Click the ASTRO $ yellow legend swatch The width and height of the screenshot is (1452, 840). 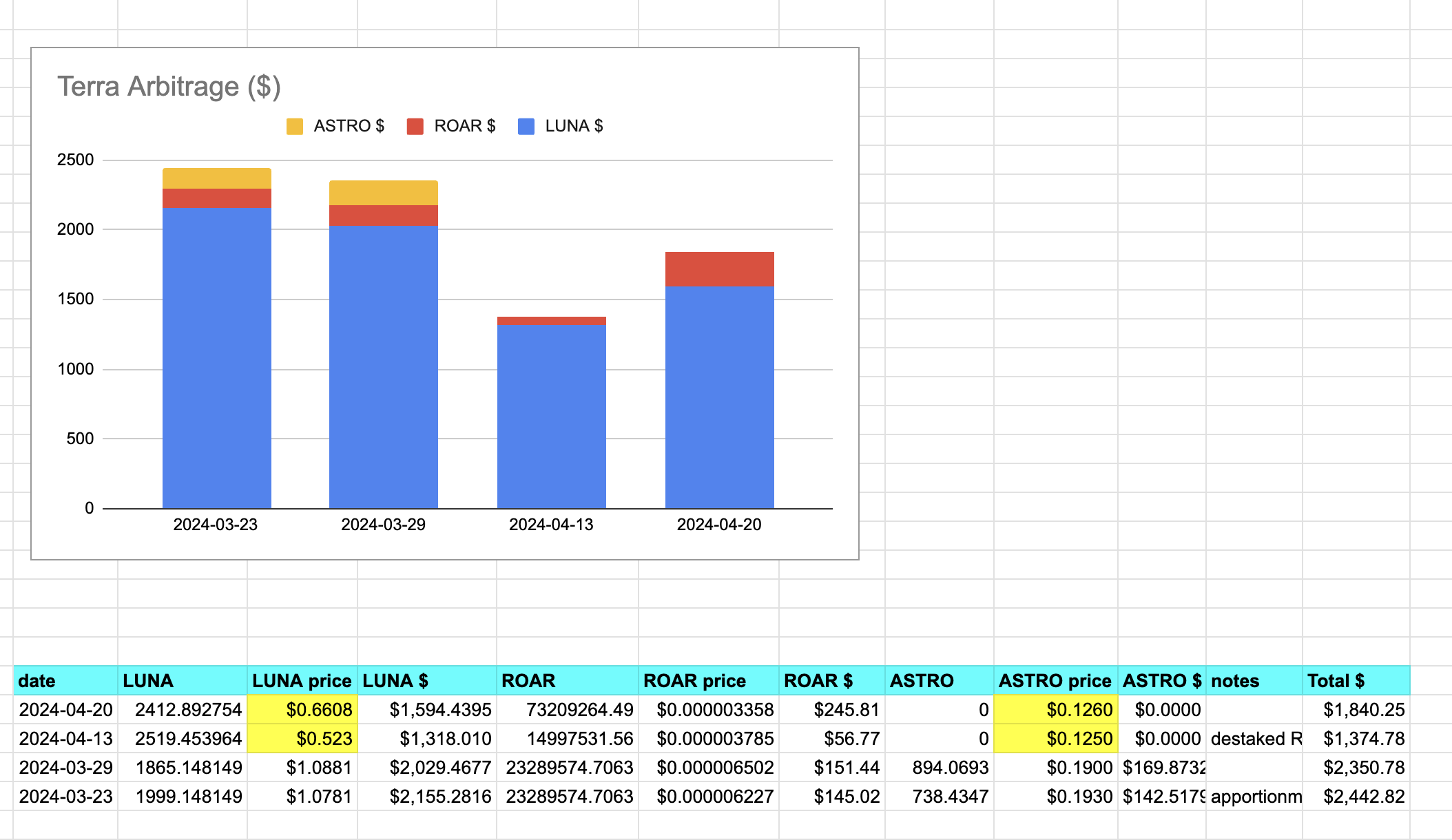click(295, 127)
